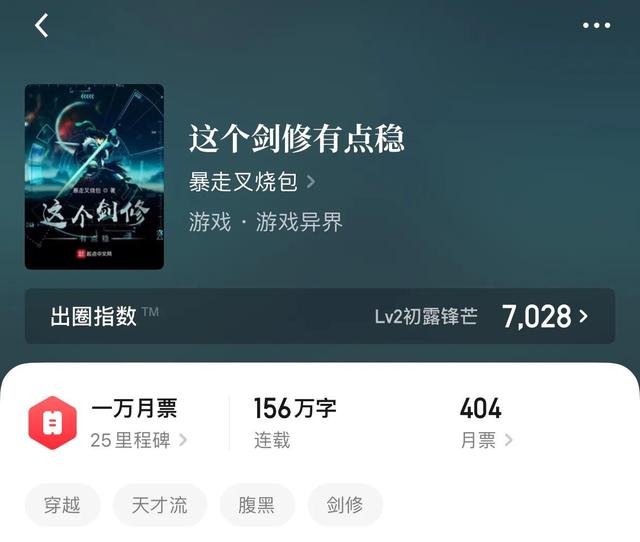Tap the Lv2初露锋芒 level label

pos(426,316)
